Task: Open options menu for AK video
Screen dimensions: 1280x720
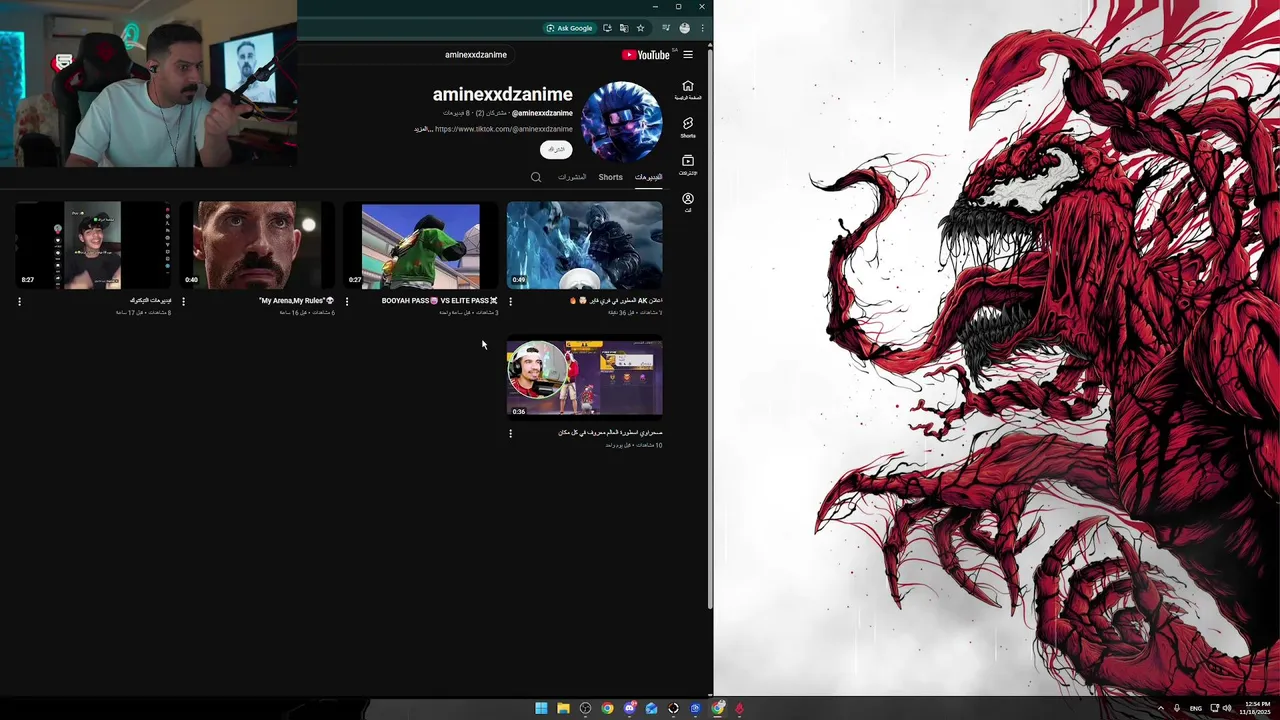Action: pyautogui.click(x=510, y=301)
